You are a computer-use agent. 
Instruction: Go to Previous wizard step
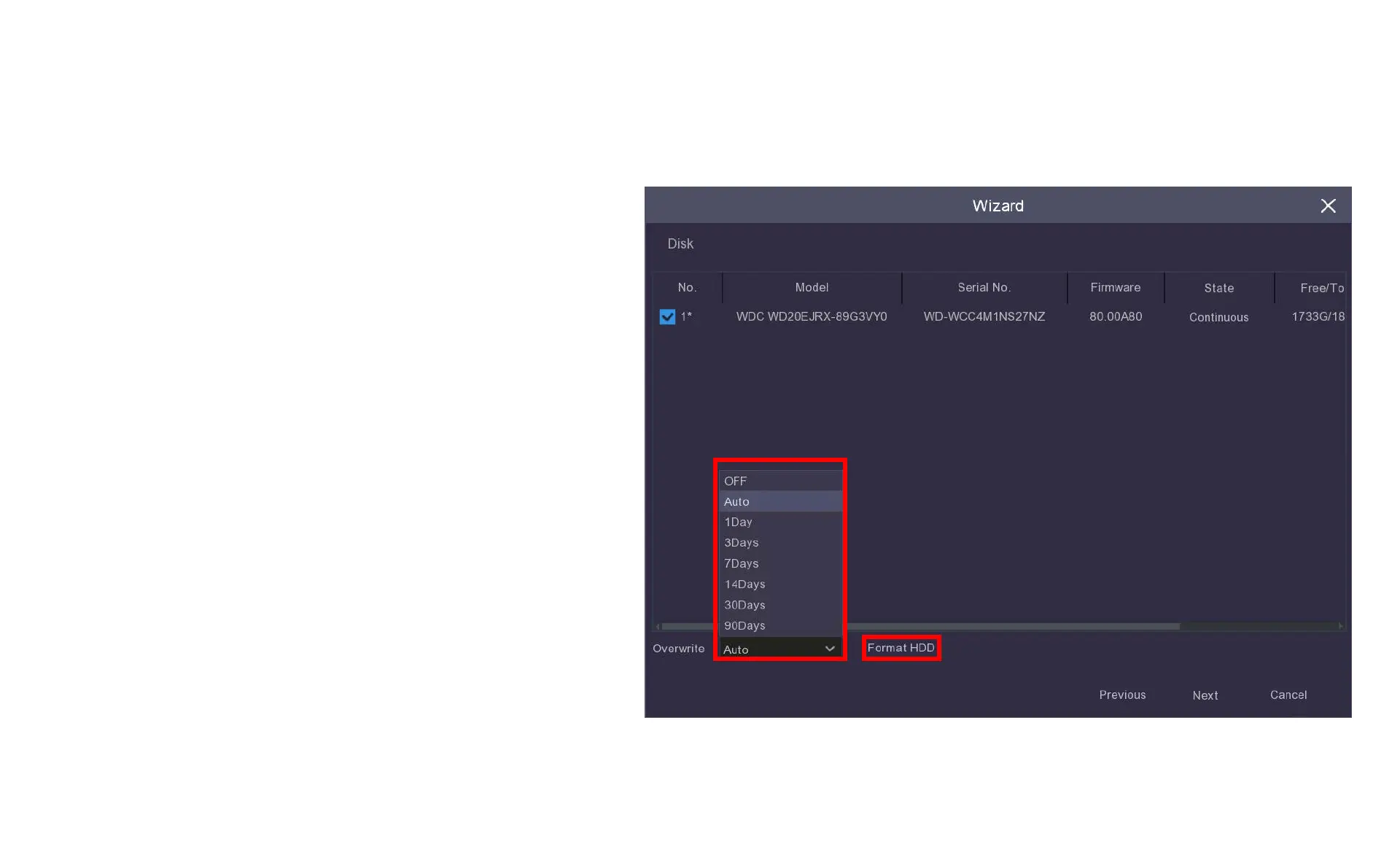[x=1122, y=695]
